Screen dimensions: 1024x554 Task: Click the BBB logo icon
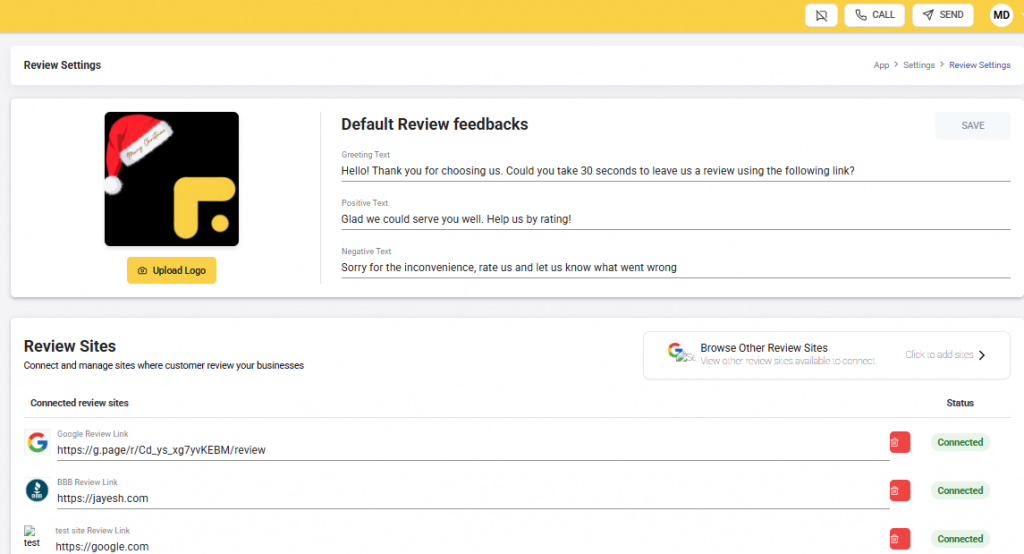tap(37, 490)
